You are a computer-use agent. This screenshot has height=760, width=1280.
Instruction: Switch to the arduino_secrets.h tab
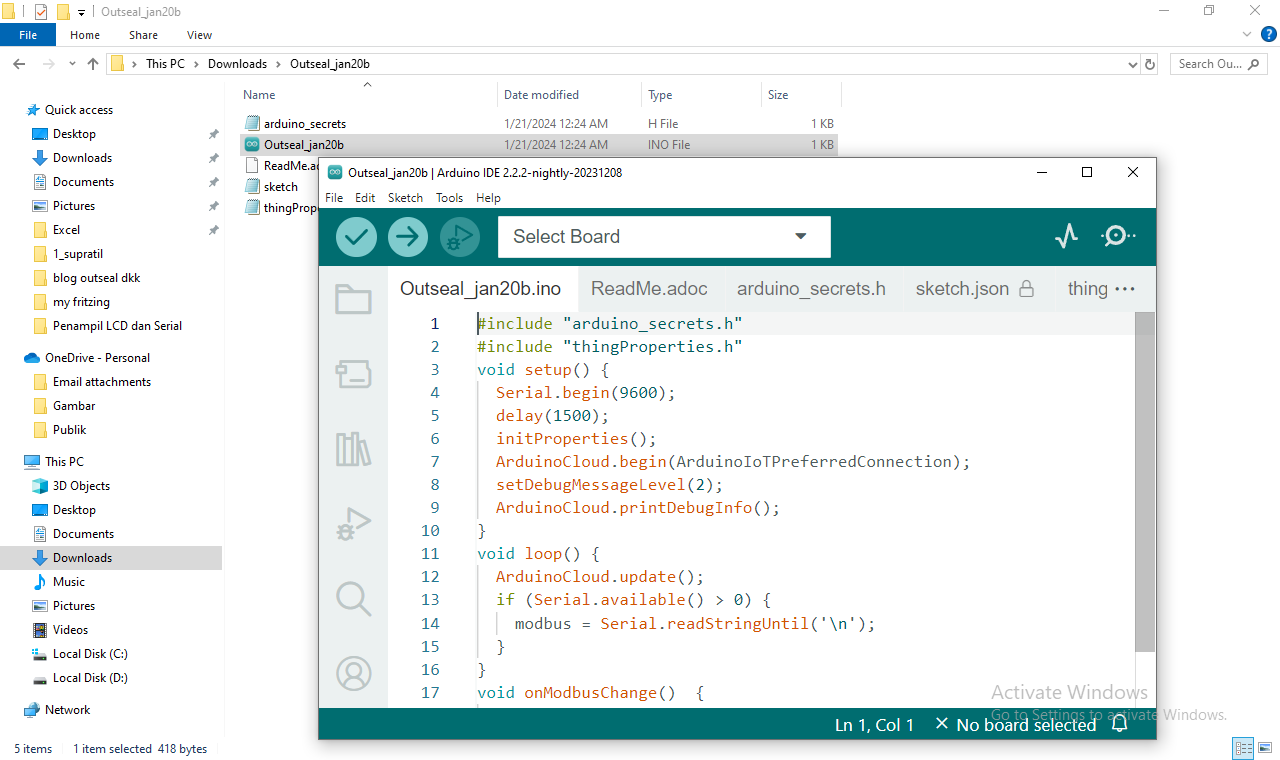click(x=811, y=289)
